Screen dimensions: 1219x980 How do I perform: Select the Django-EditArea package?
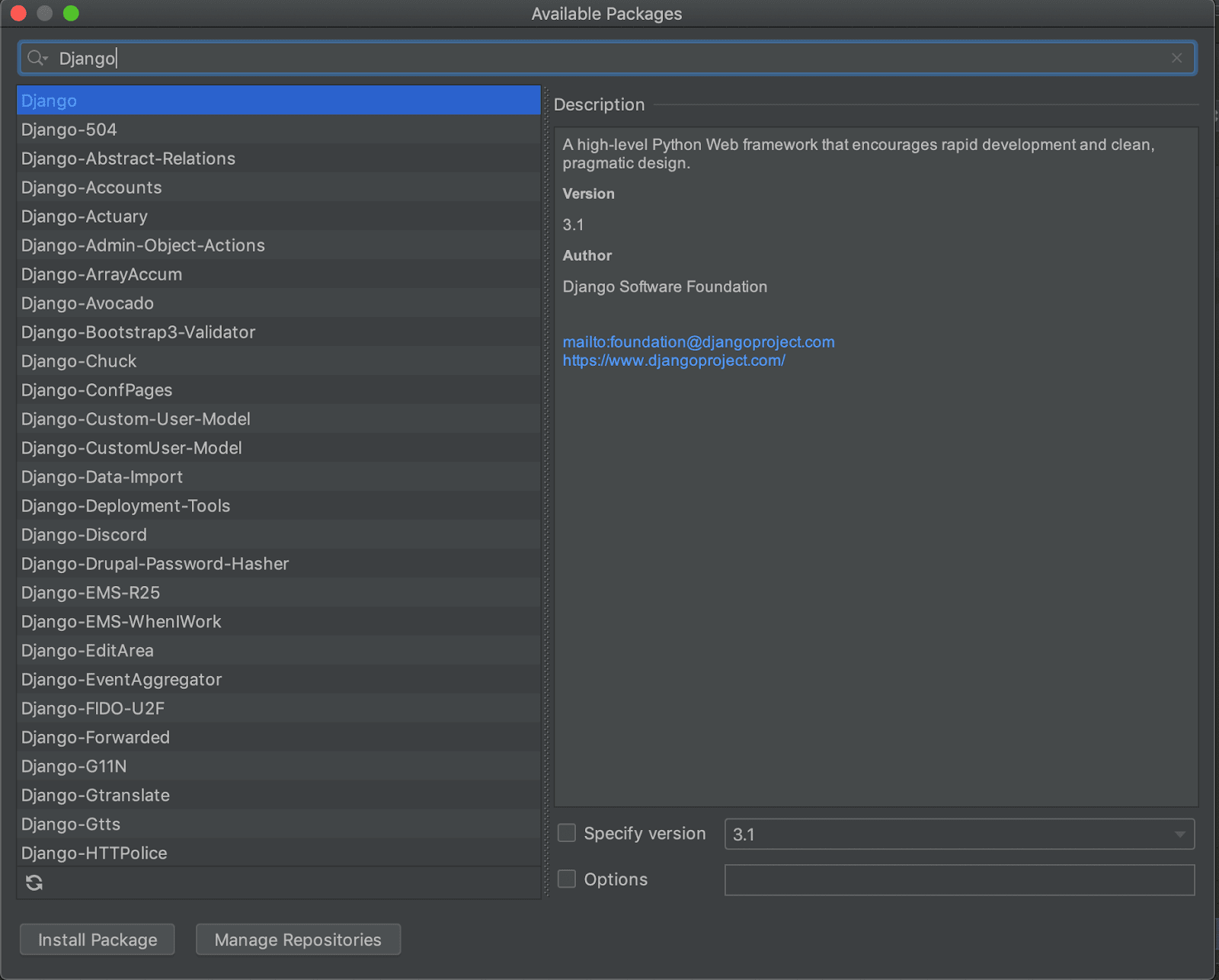coord(279,651)
